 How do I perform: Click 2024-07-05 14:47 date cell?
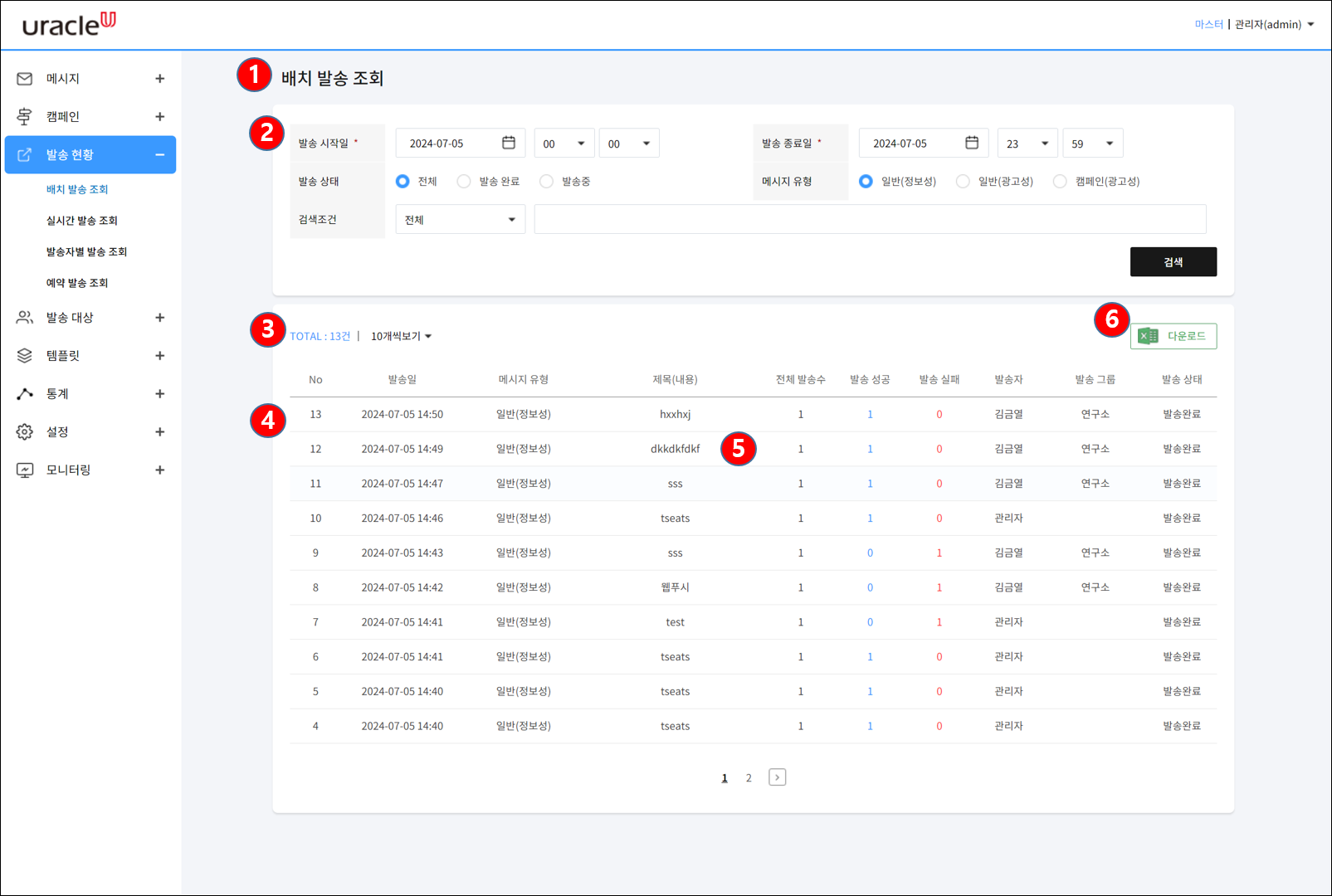click(403, 484)
